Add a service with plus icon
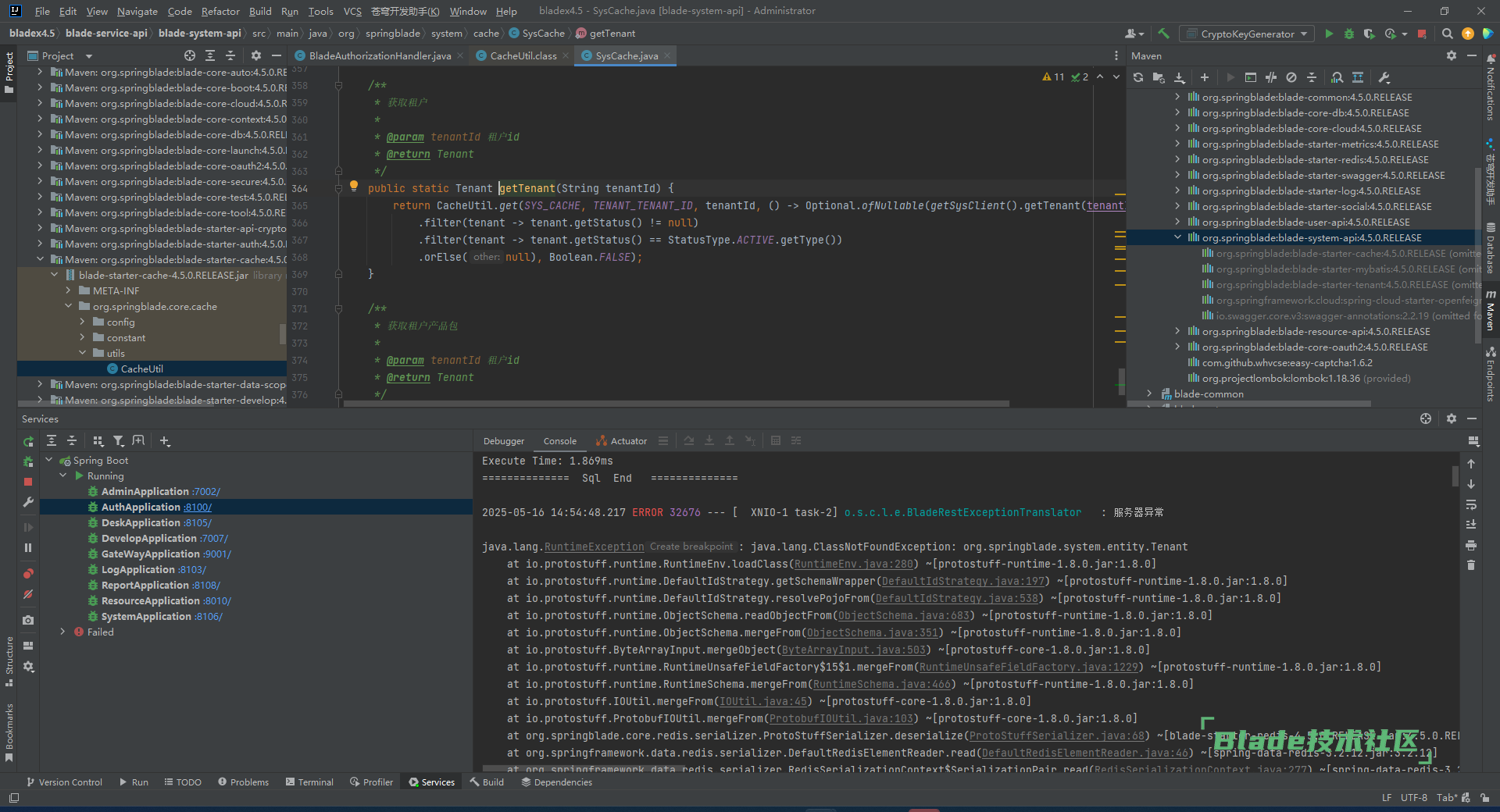Viewport: 1500px width, 812px height. (x=165, y=441)
